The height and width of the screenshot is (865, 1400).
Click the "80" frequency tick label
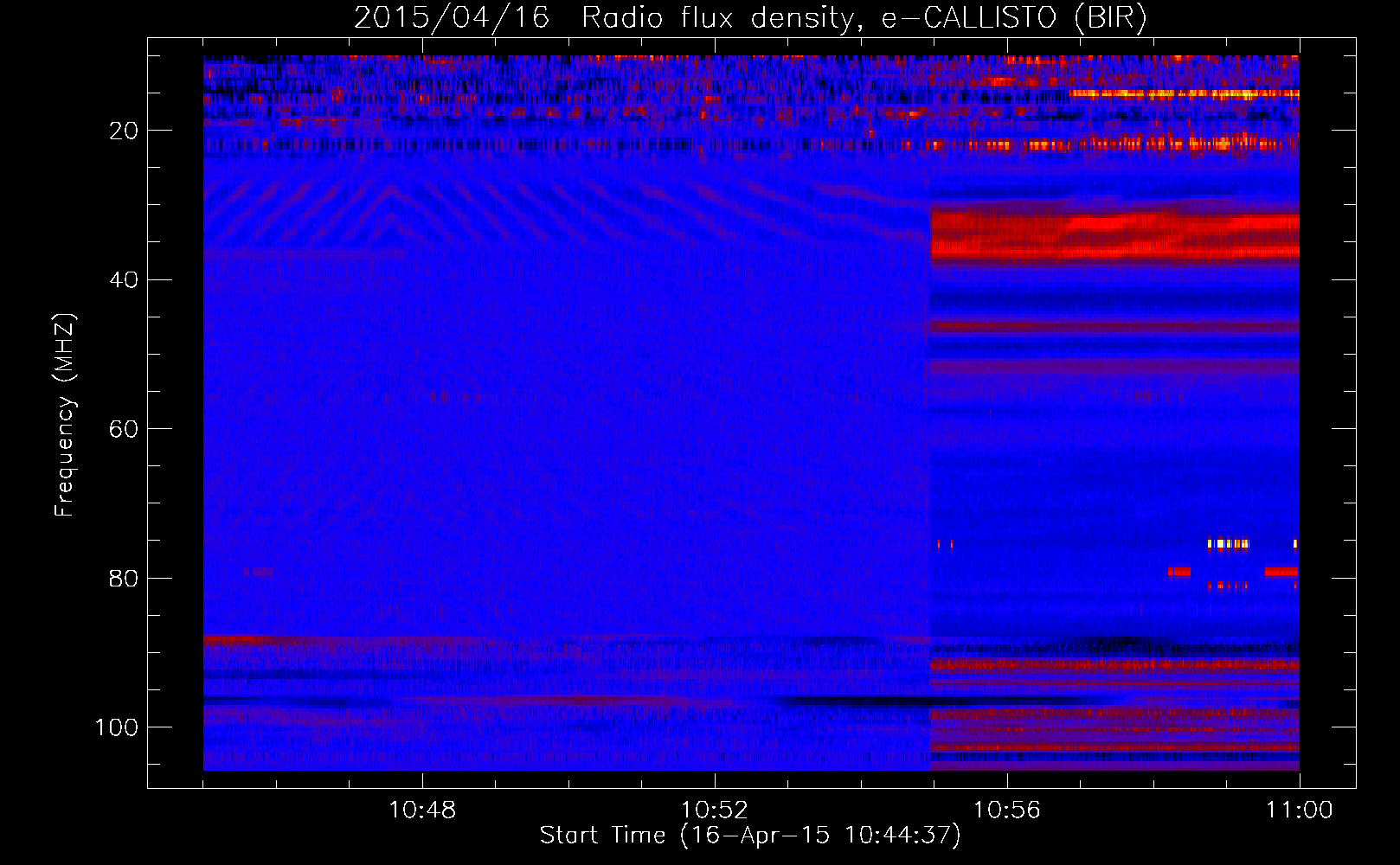pyautogui.click(x=125, y=578)
